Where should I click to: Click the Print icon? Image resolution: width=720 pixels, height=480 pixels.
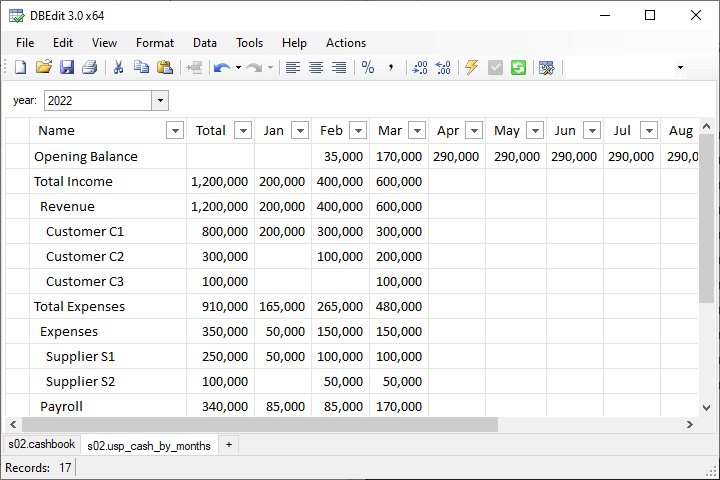click(90, 68)
